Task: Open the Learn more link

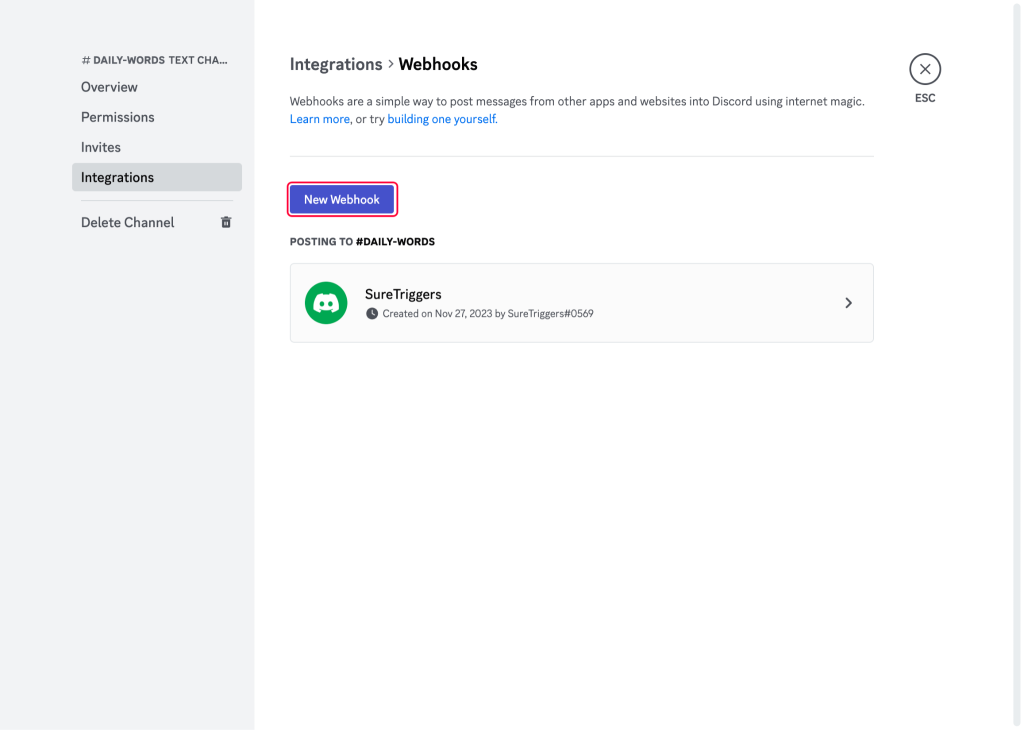Action: tap(319, 118)
